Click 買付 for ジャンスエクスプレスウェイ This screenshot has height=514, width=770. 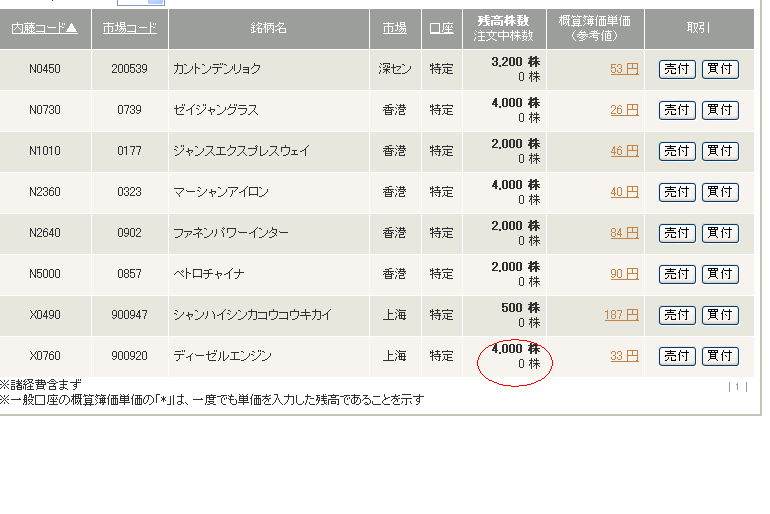720,151
